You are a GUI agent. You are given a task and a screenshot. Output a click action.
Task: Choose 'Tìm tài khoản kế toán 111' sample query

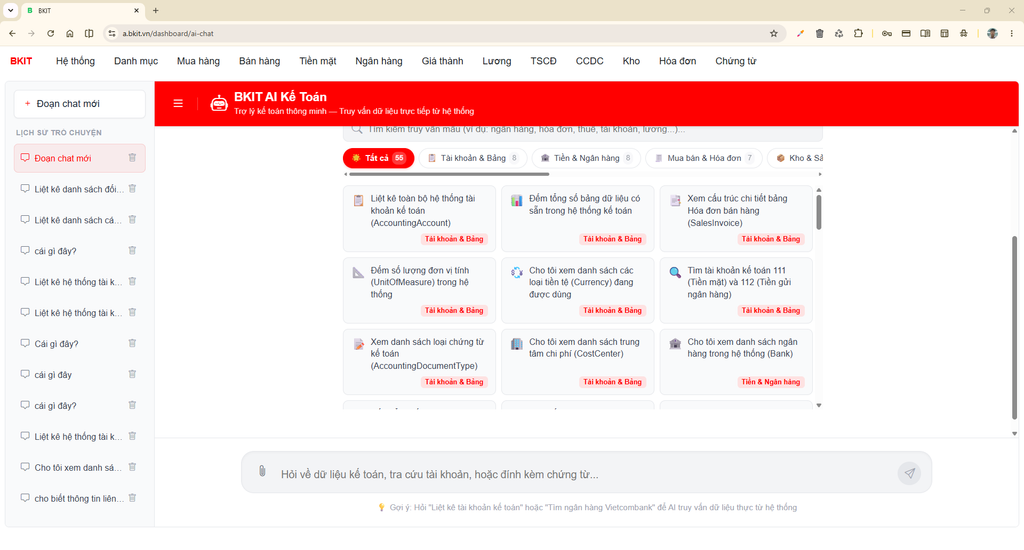coord(736,290)
